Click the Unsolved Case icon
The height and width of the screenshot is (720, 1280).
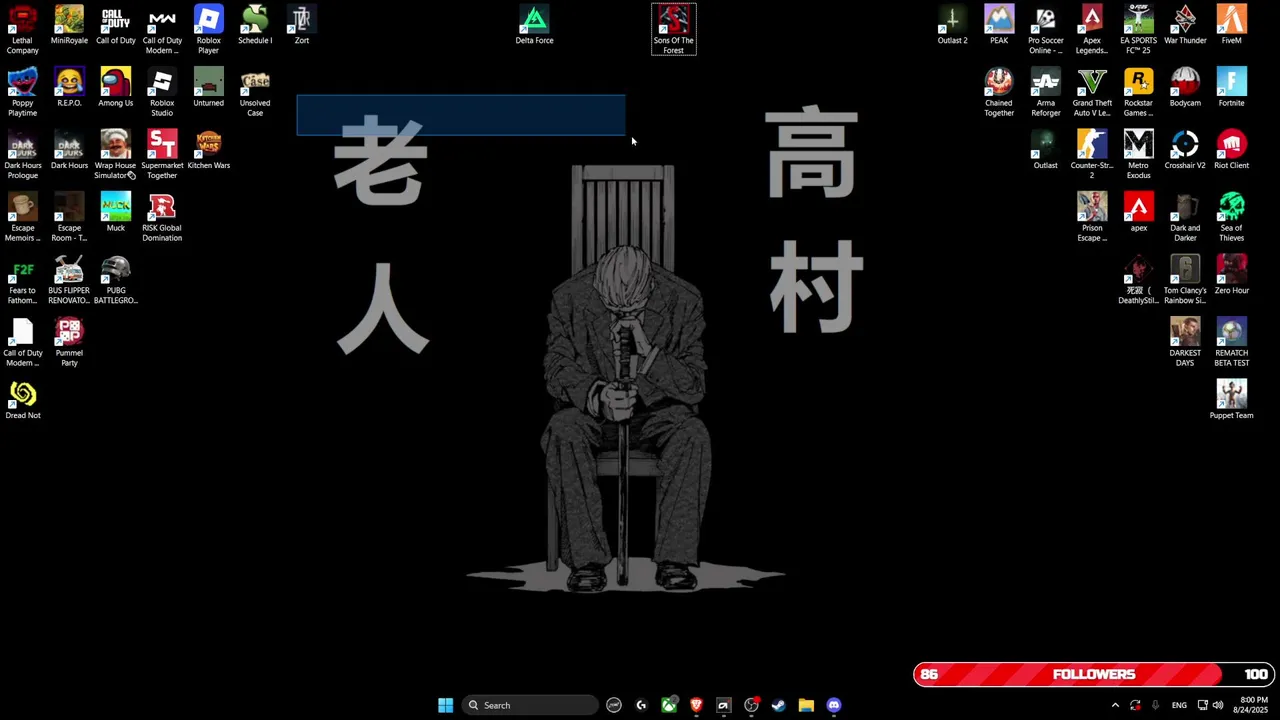tap(255, 92)
